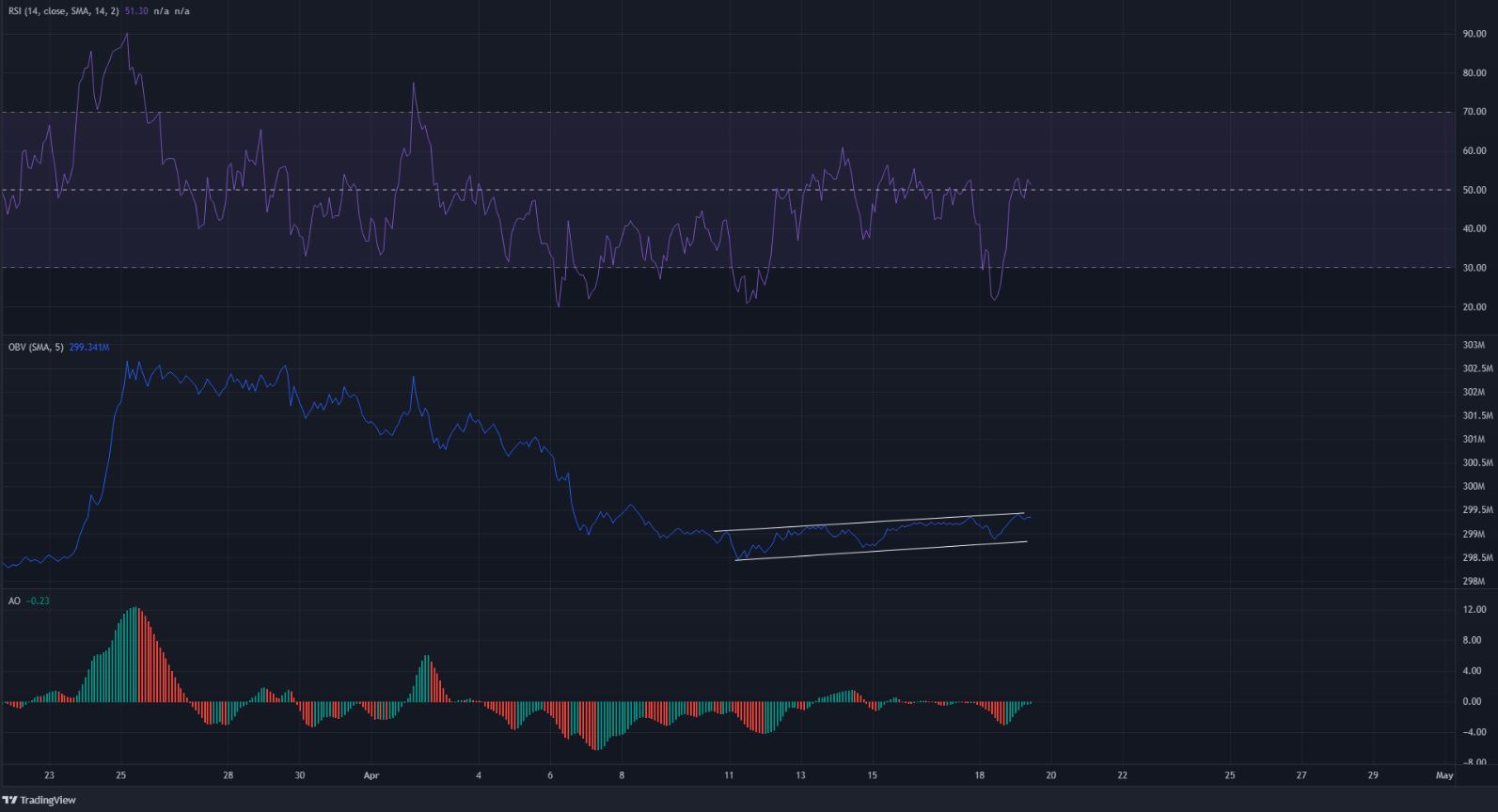Click the May label on time axis
This screenshot has height=812, width=1498.
pos(1444,775)
